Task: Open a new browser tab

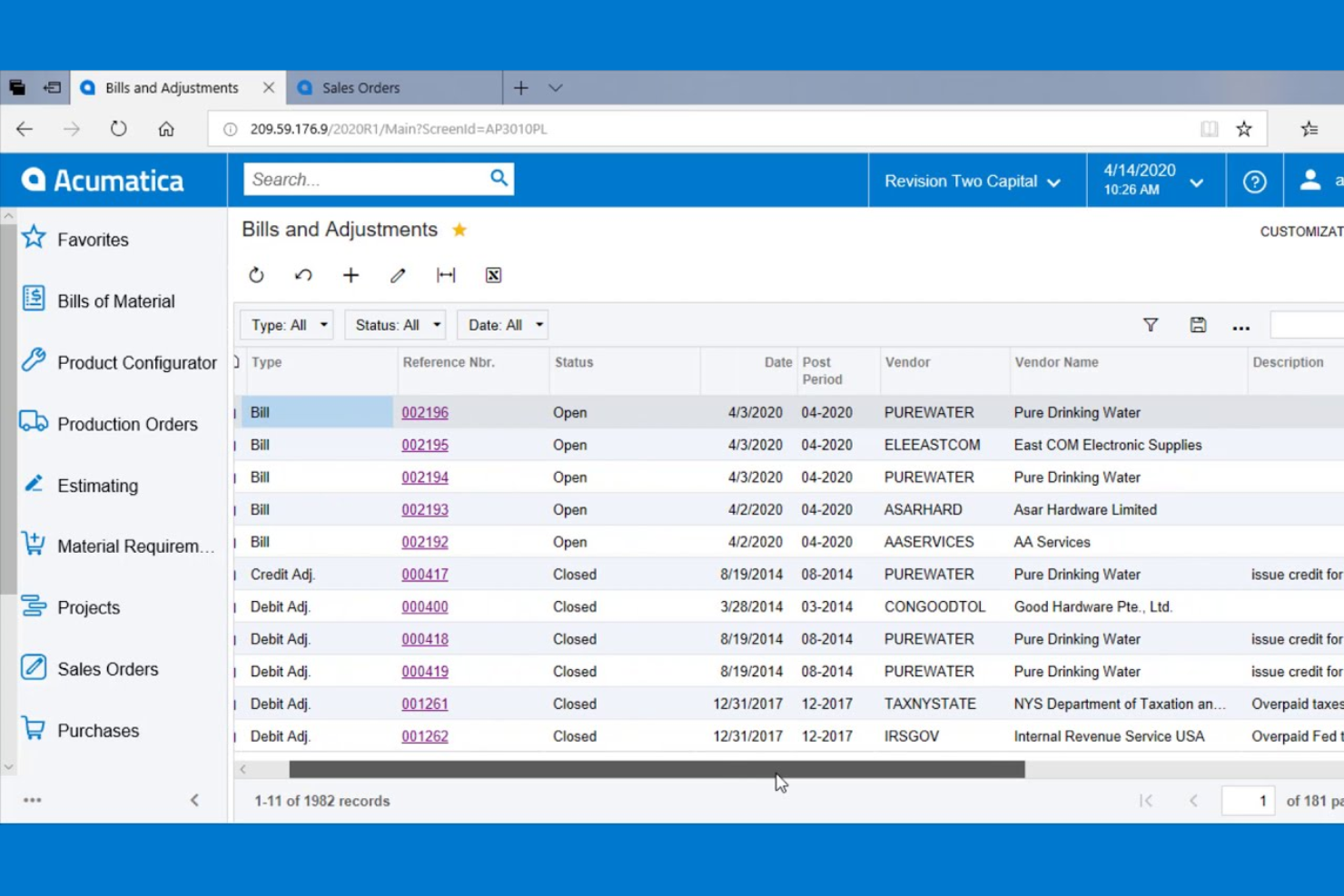Action: (x=520, y=88)
